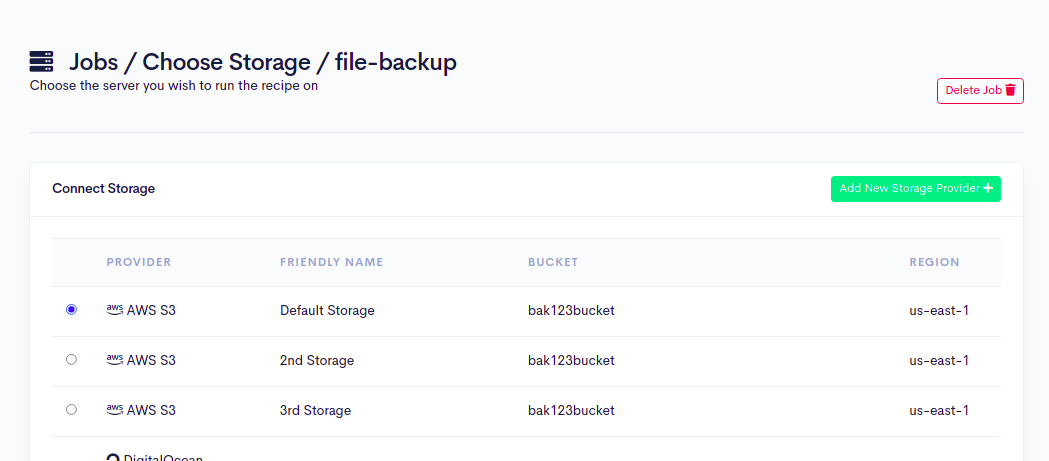The height and width of the screenshot is (461, 1049).
Task: Click the Bucket column header
Action: click(x=553, y=262)
